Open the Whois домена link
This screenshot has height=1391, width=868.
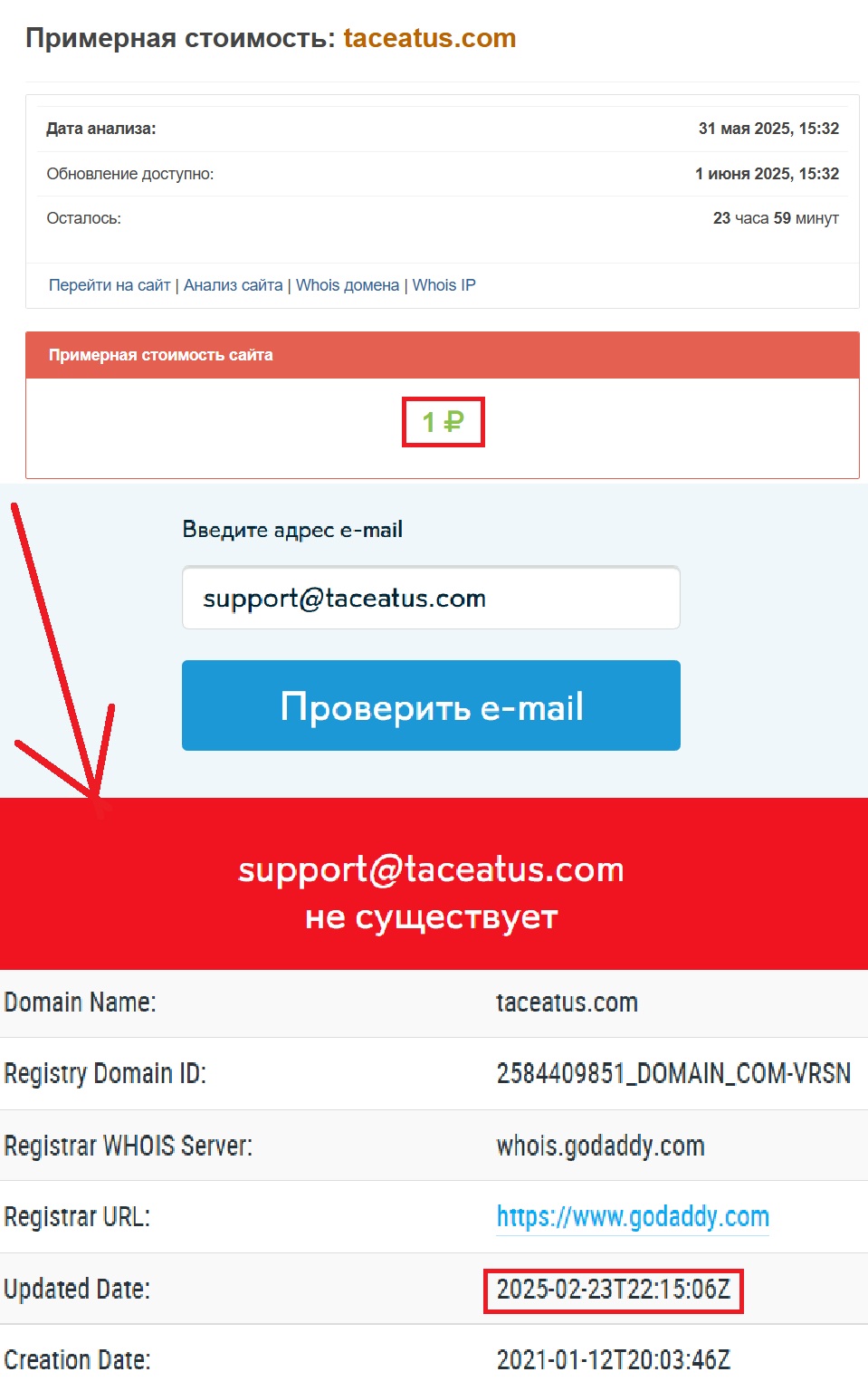348,285
